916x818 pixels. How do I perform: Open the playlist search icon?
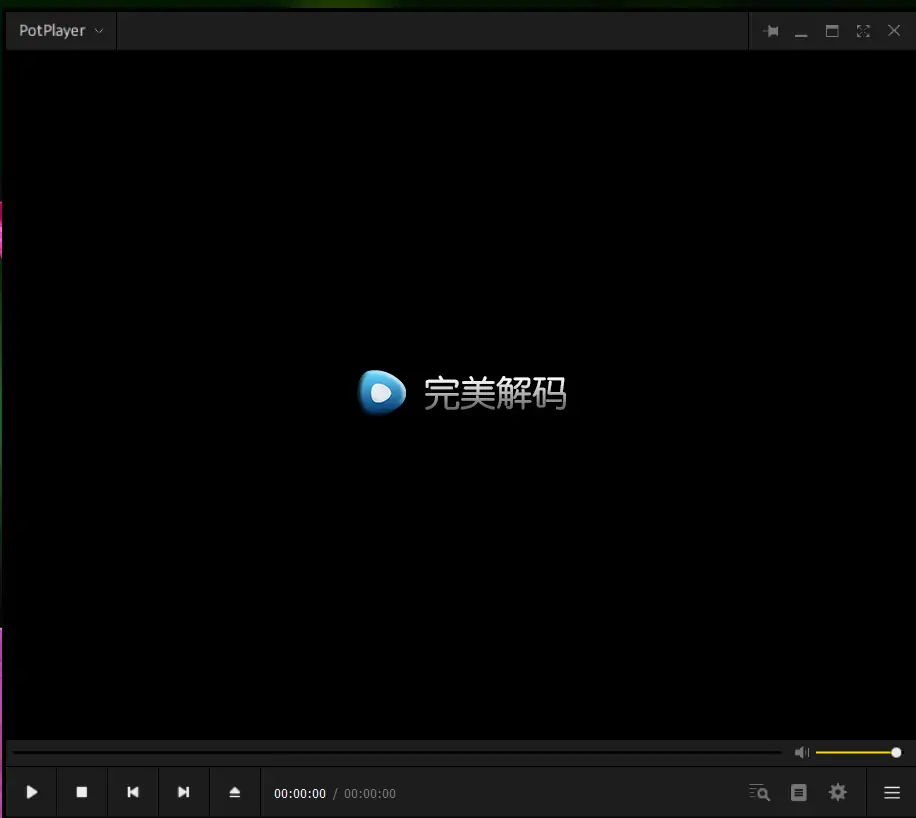[759, 792]
